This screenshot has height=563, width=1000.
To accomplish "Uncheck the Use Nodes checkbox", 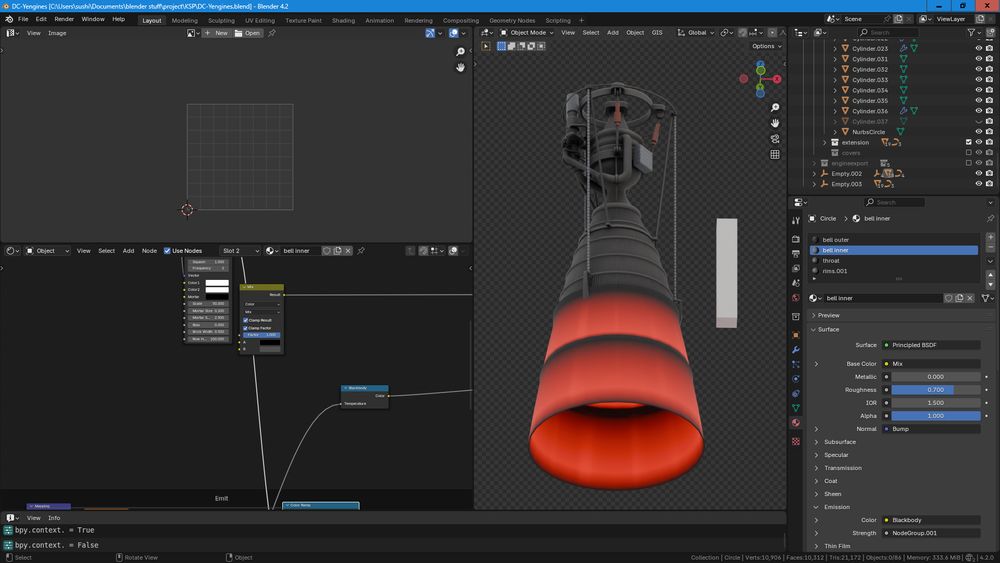I will coord(167,251).
